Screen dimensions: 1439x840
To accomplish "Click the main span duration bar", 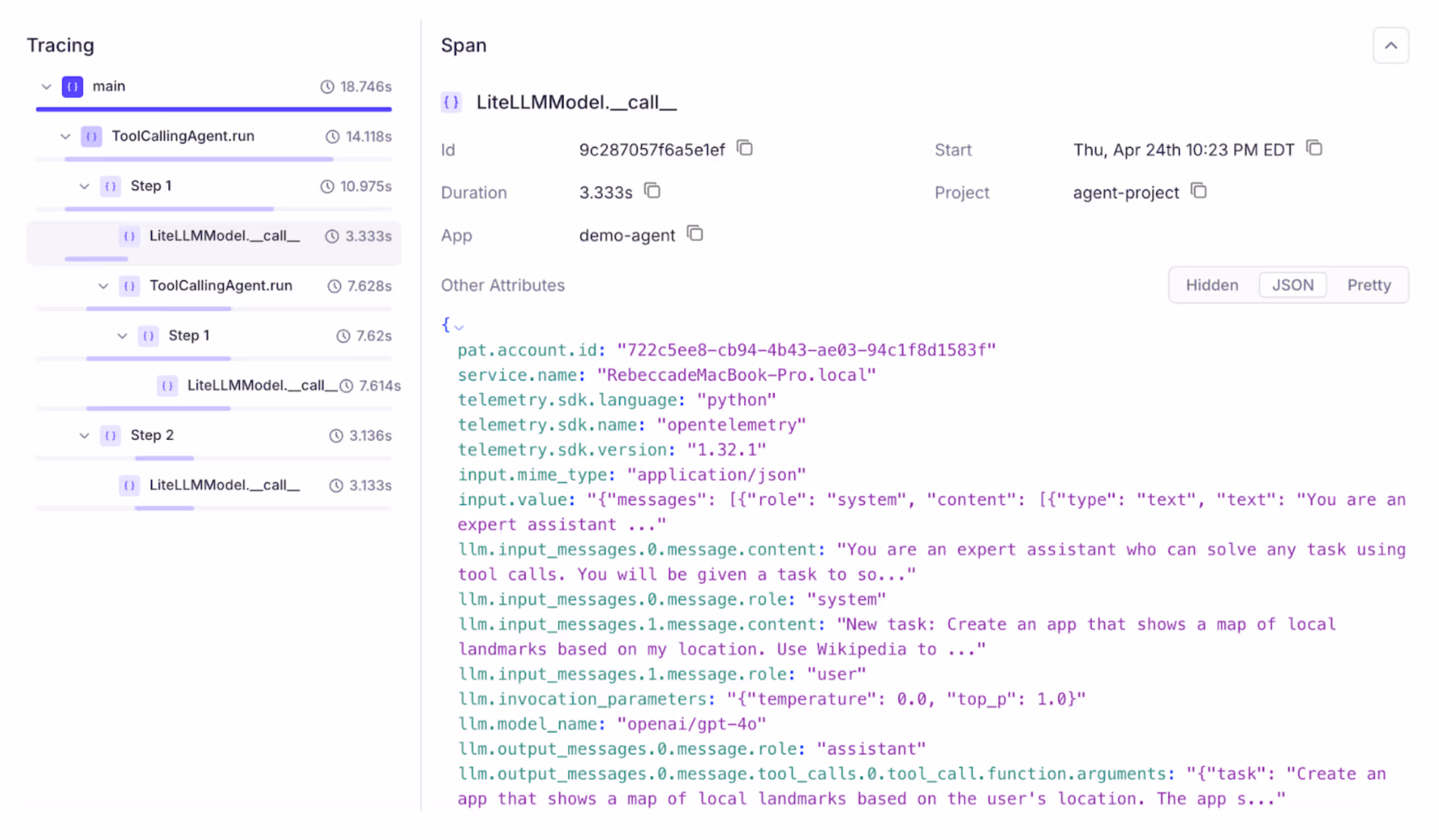I will (x=213, y=110).
